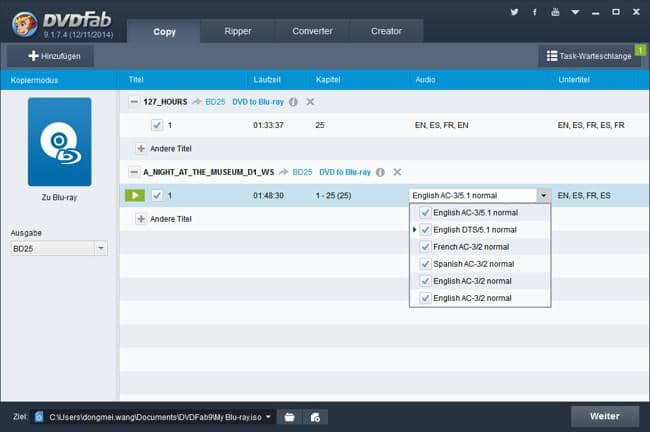
Task: Click DVD to Blu-ray link for A_NIGHT_AT_THE_MUSEUM
Action: coord(345,172)
